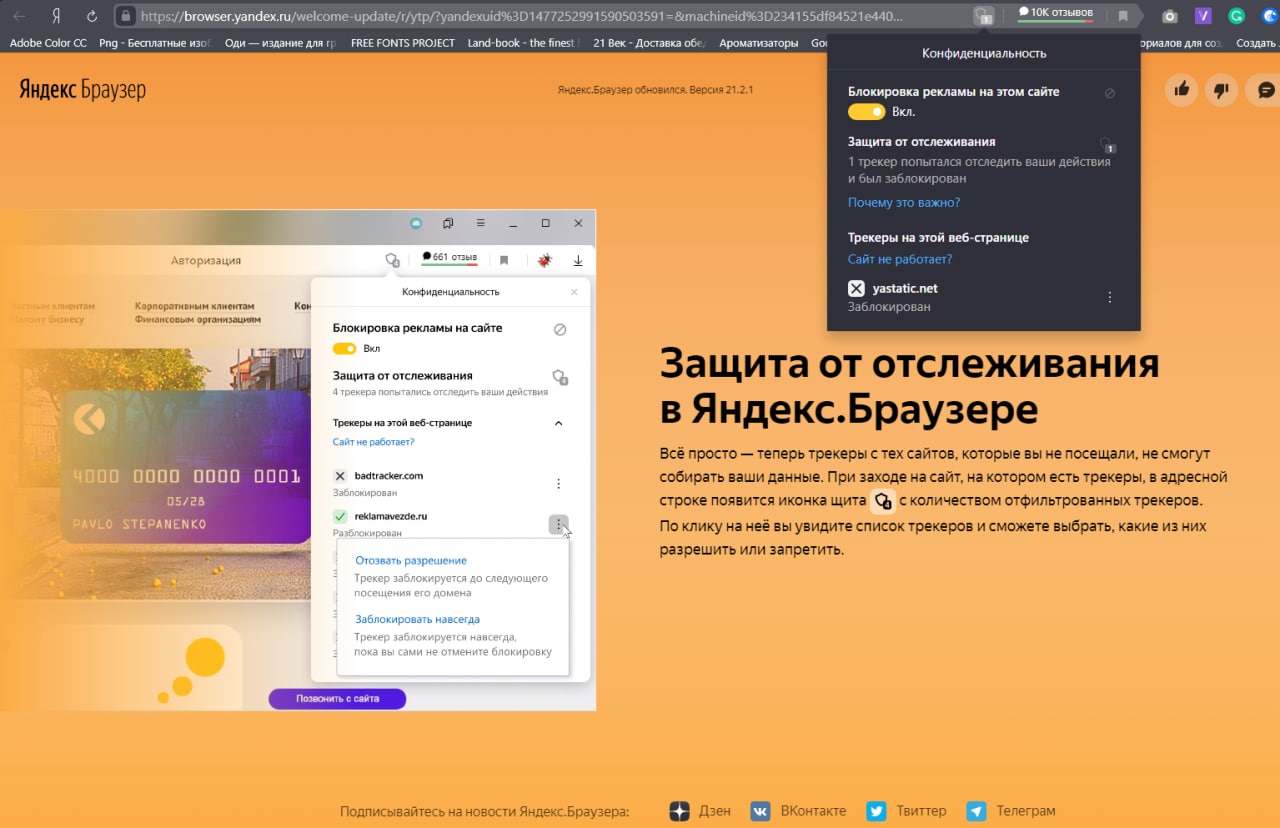Viewport: 1280px width, 828px height.
Task: Open Сайт не работает? link in dark popup
Action: tap(900, 259)
